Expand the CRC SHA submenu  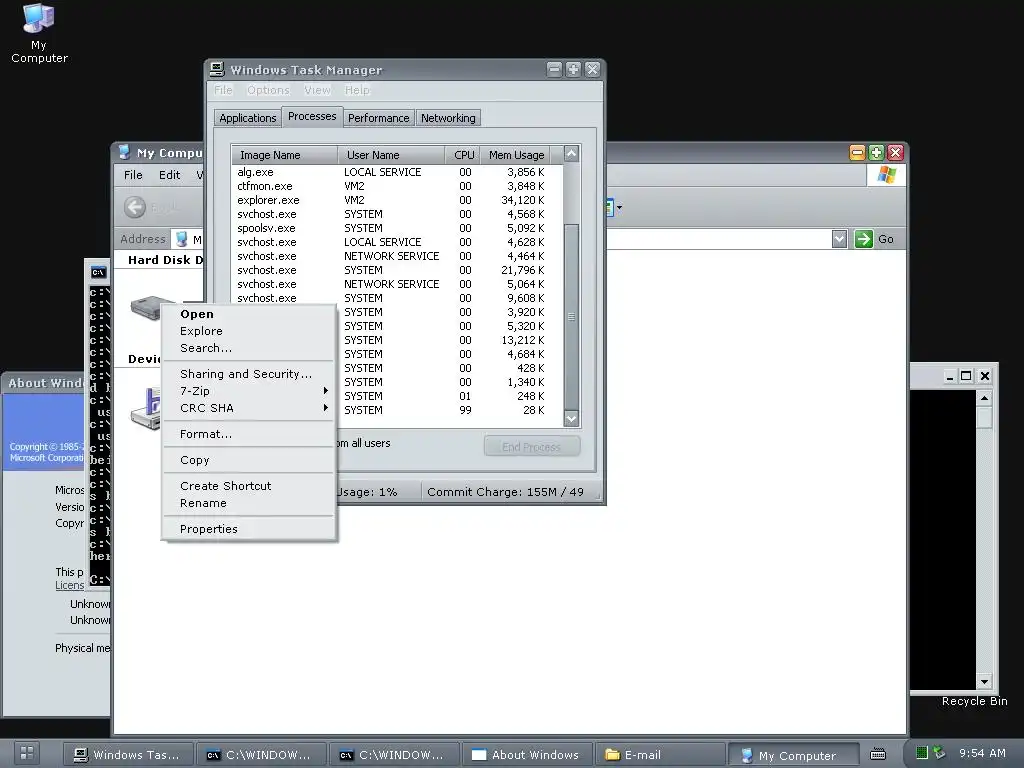pos(249,408)
